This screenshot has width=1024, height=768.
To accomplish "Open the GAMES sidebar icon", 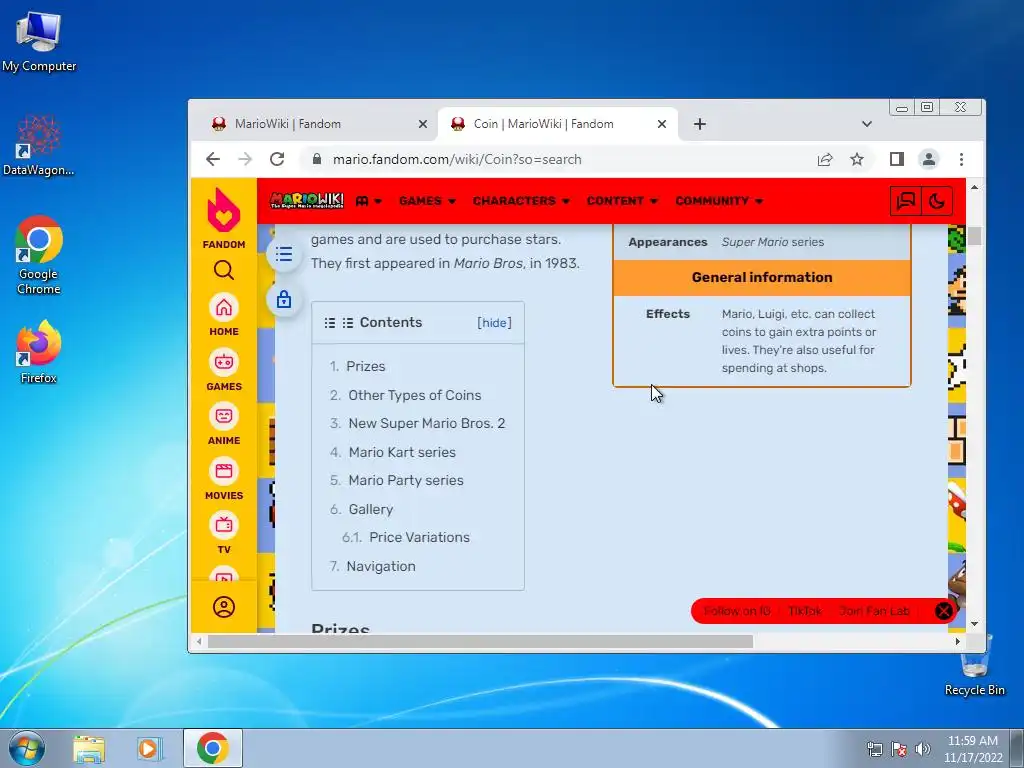I will tap(223, 370).
